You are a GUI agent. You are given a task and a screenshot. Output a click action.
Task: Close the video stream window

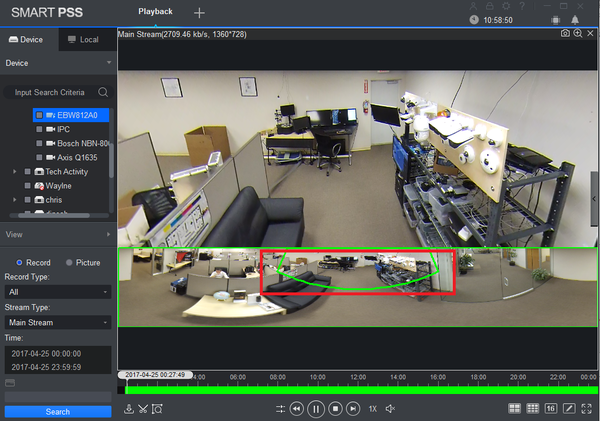click(x=590, y=34)
